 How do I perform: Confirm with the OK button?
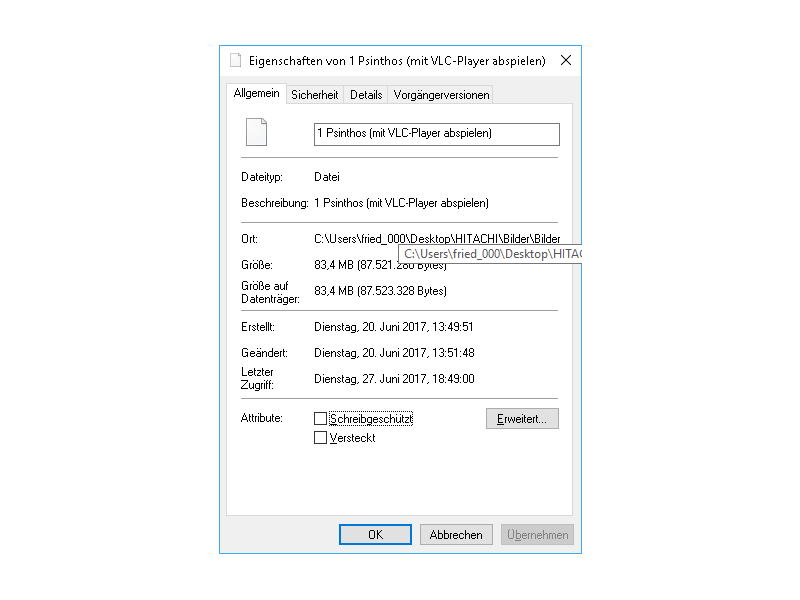point(375,535)
